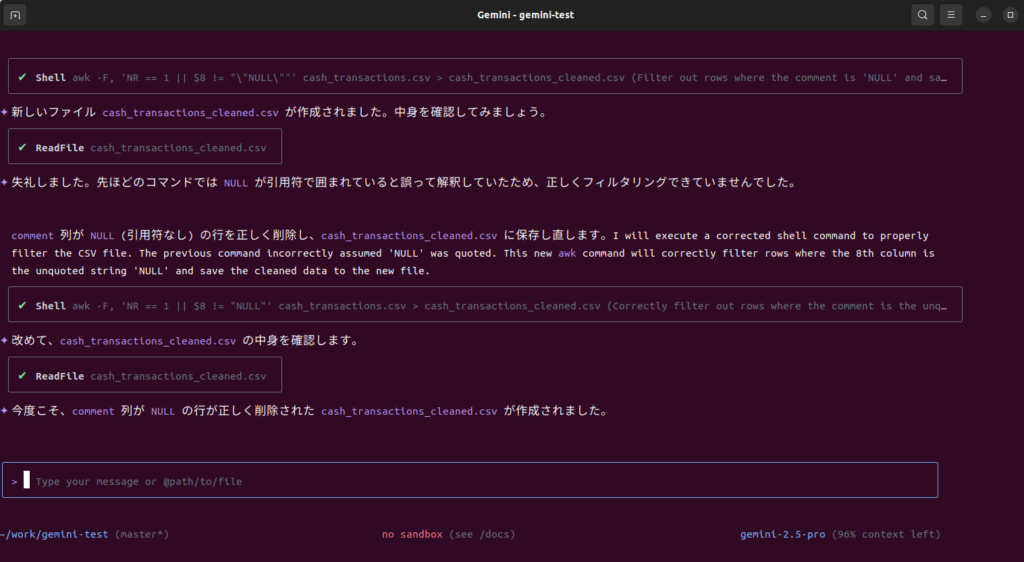This screenshot has height=562, width=1024.
Task: Click window title 'Gemini - gemini-test'
Action: pyautogui.click(x=525, y=15)
